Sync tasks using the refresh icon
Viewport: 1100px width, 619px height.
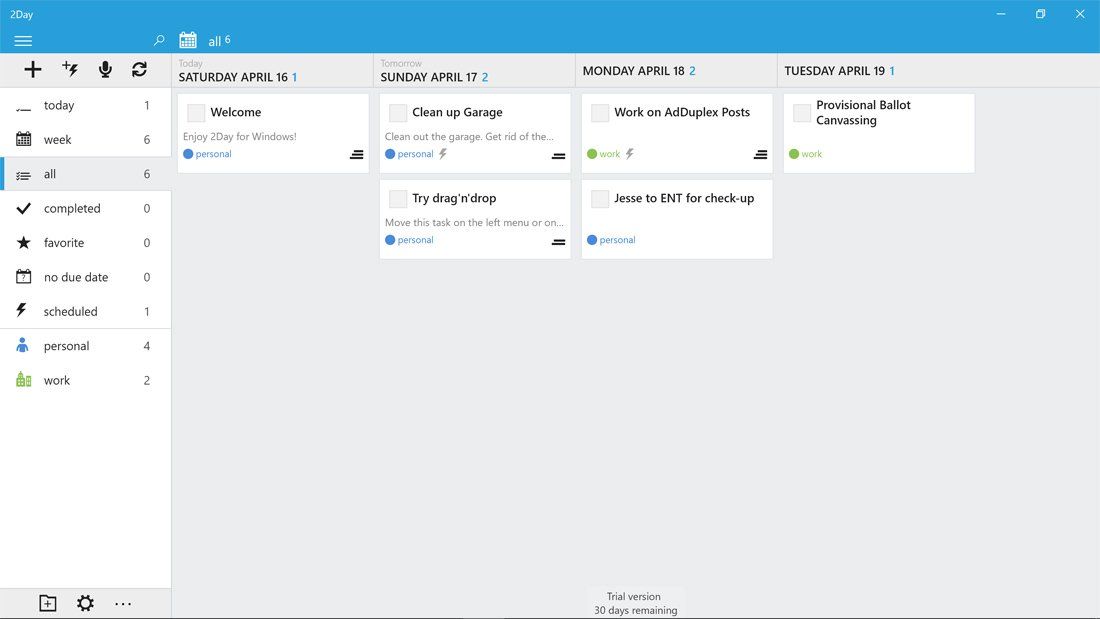(140, 69)
